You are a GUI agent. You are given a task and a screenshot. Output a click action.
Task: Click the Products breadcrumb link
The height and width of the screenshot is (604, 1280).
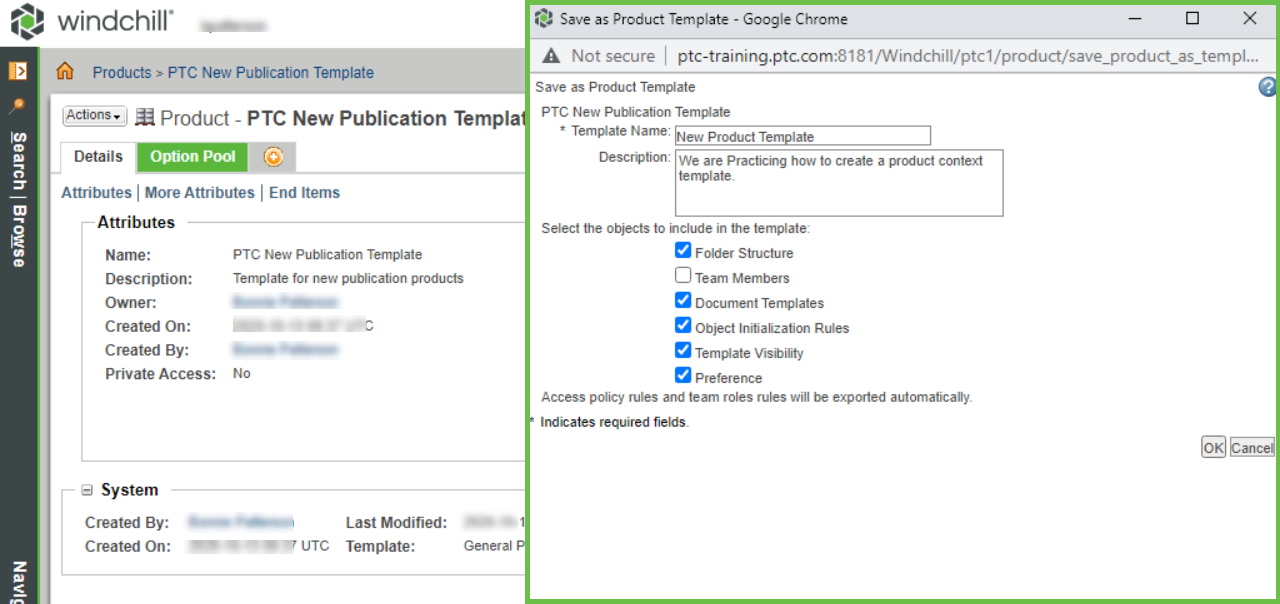(122, 73)
